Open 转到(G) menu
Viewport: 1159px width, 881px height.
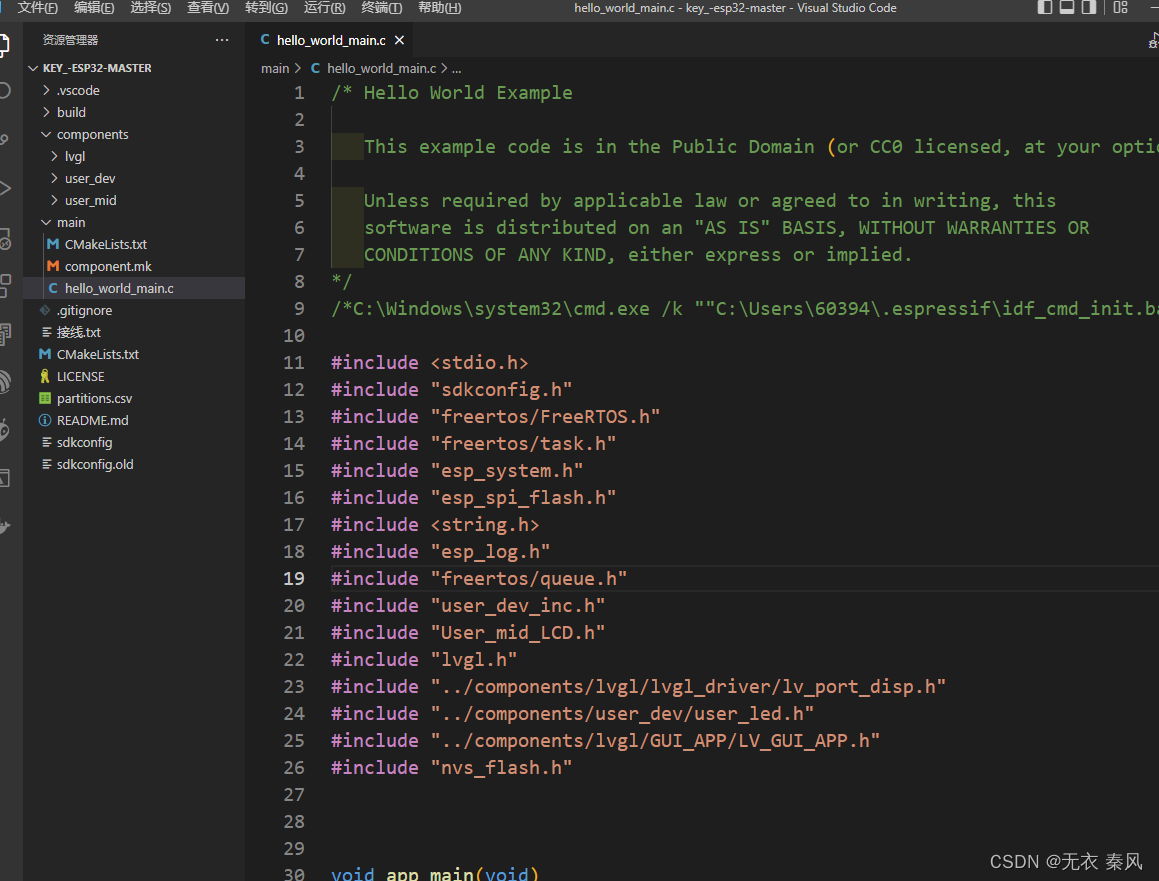(266, 7)
